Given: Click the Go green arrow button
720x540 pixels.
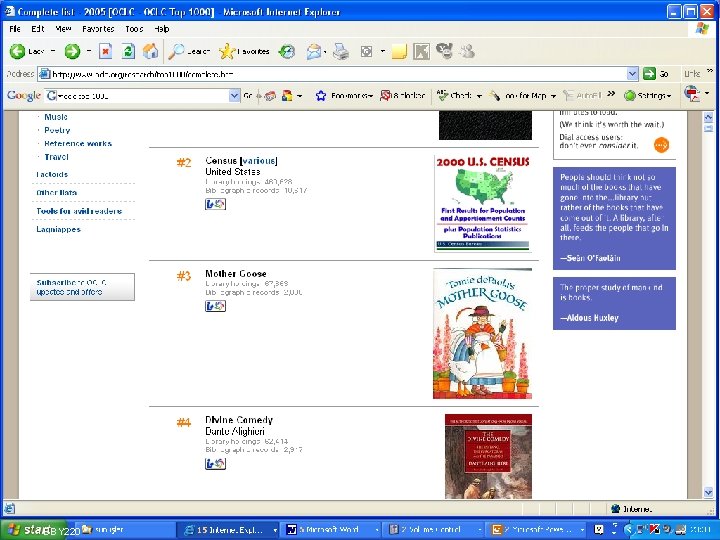Looking at the screenshot, I should coord(649,73).
